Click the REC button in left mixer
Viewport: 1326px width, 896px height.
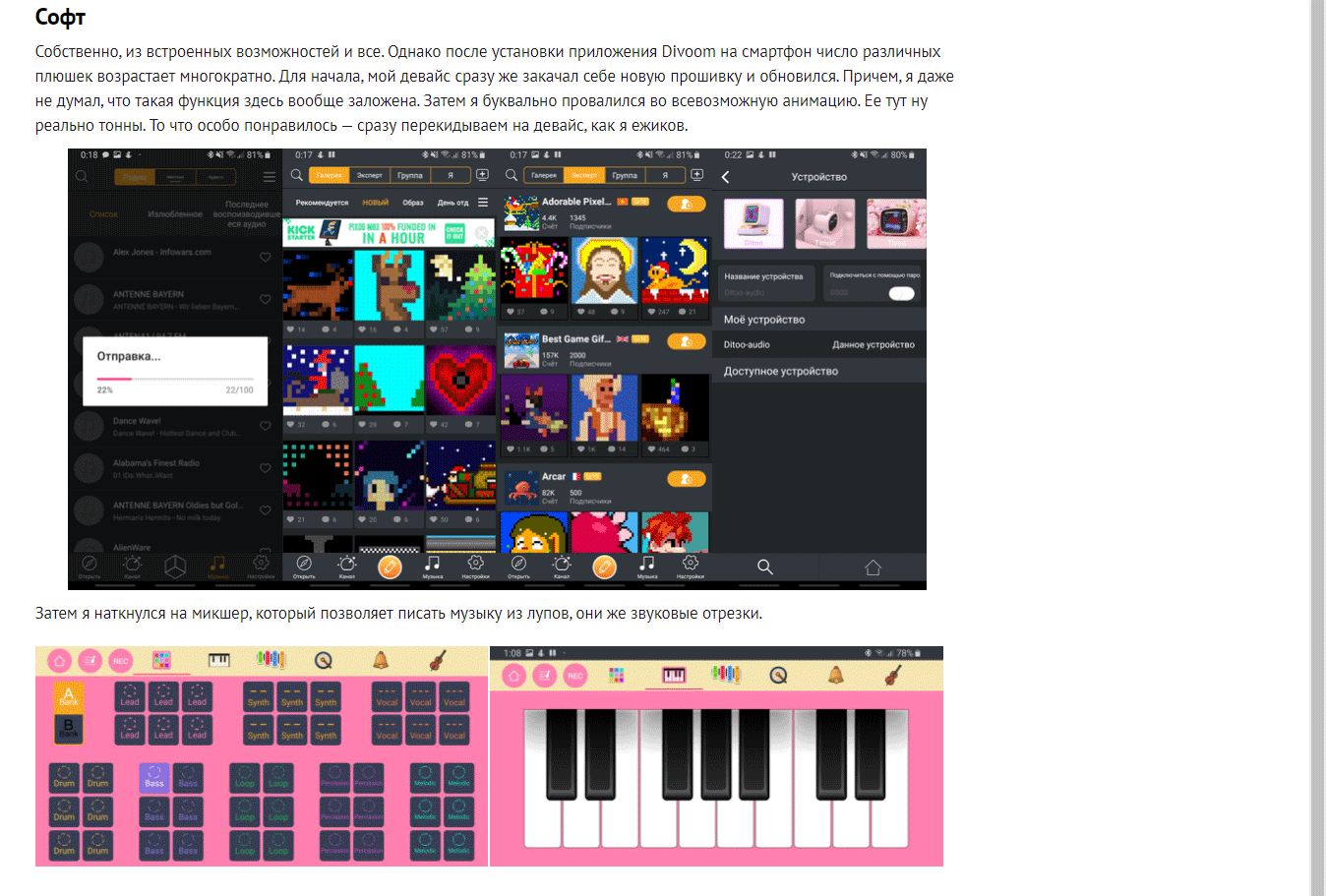[121, 661]
